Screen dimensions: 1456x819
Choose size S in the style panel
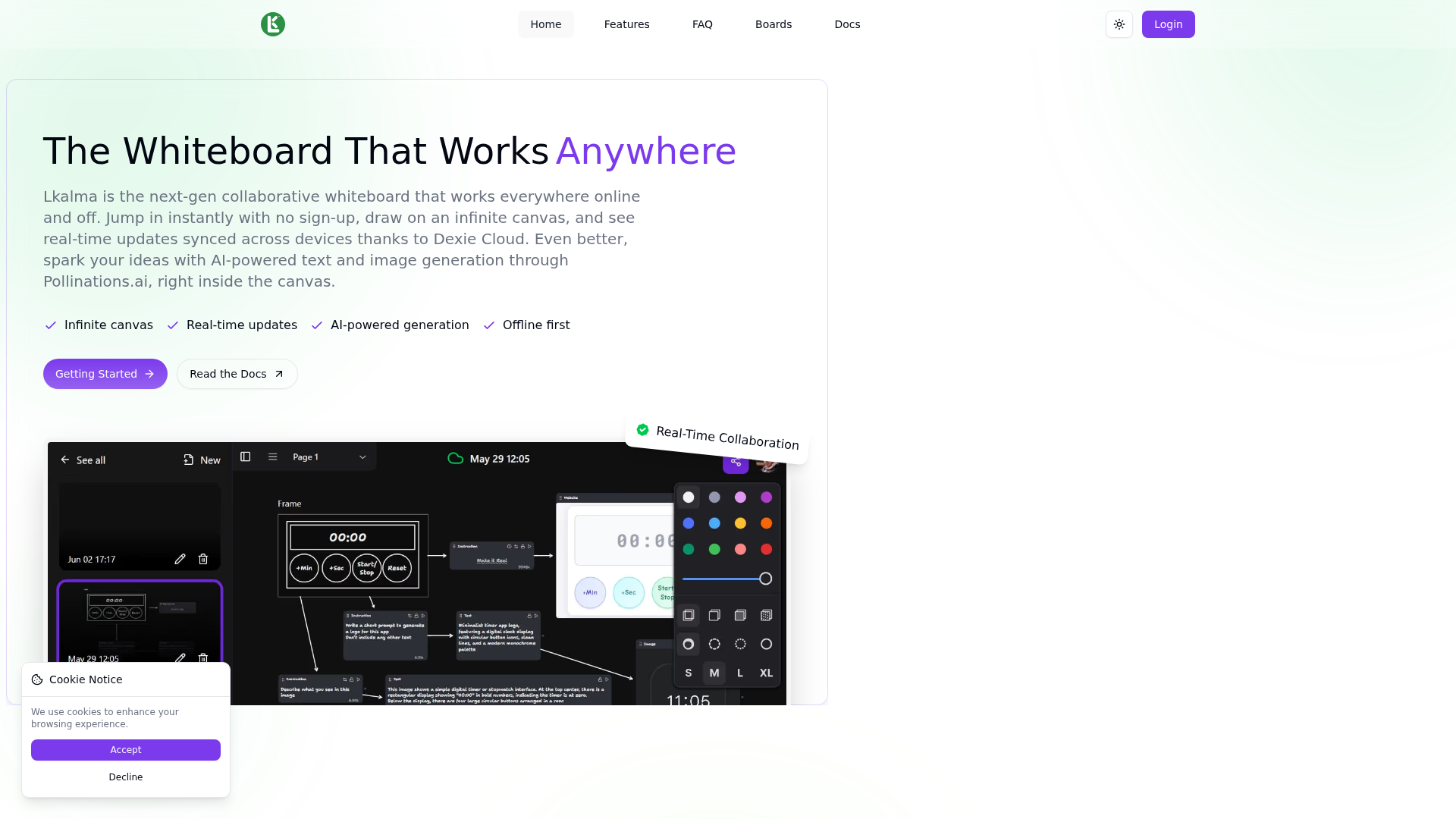(x=689, y=673)
